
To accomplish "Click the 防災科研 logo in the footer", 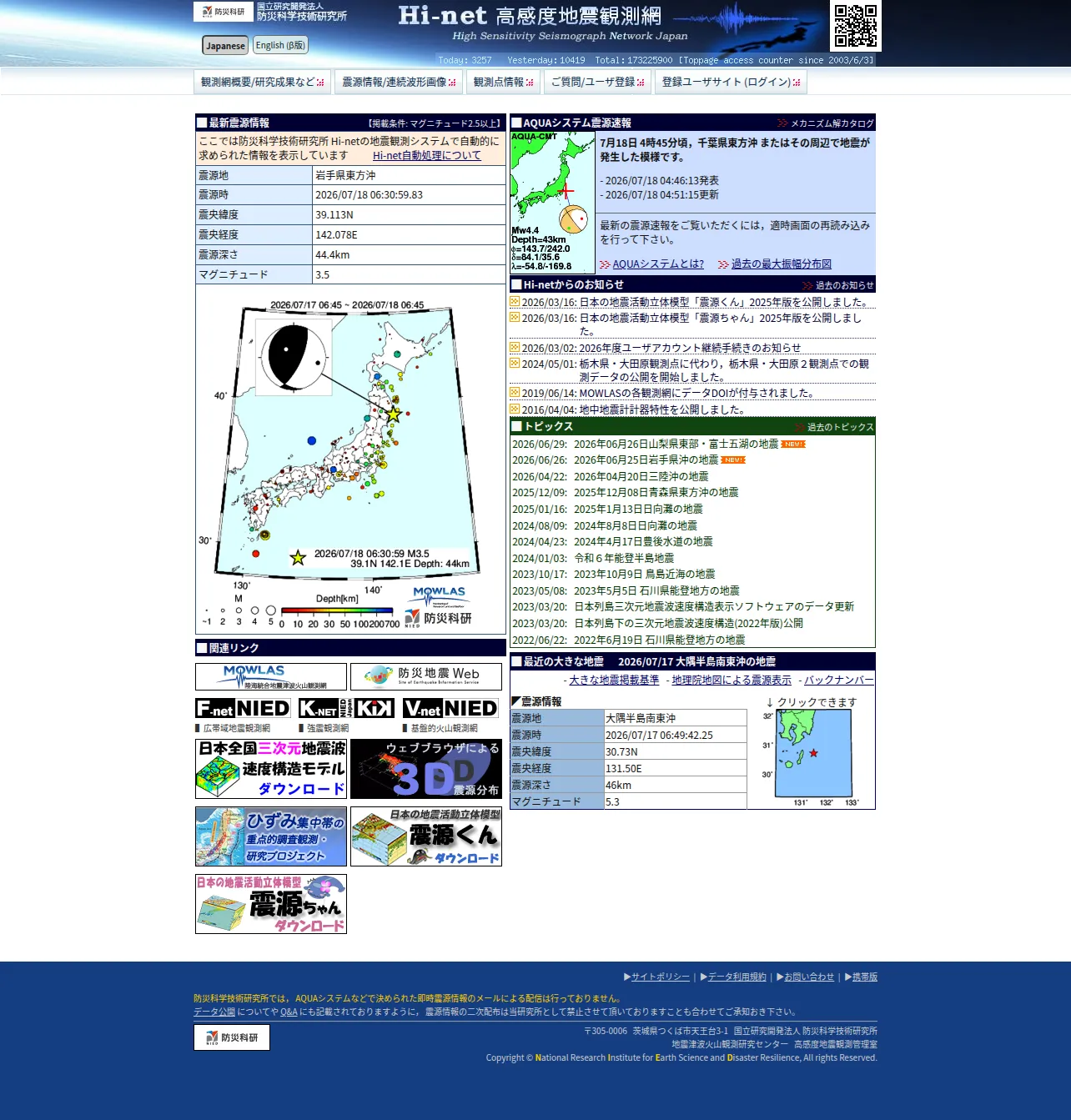I will (x=232, y=1037).
